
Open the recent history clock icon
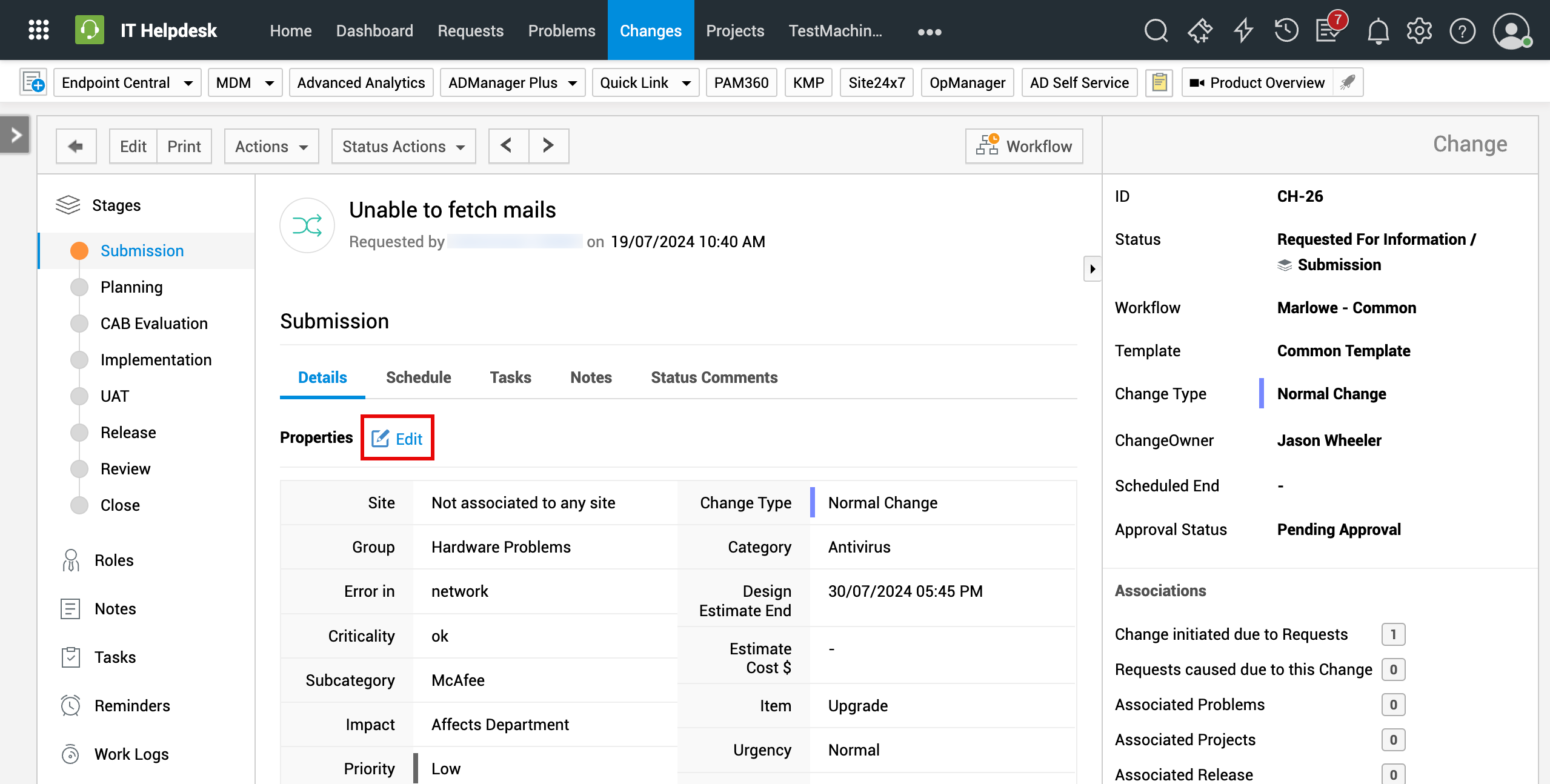(x=1286, y=30)
